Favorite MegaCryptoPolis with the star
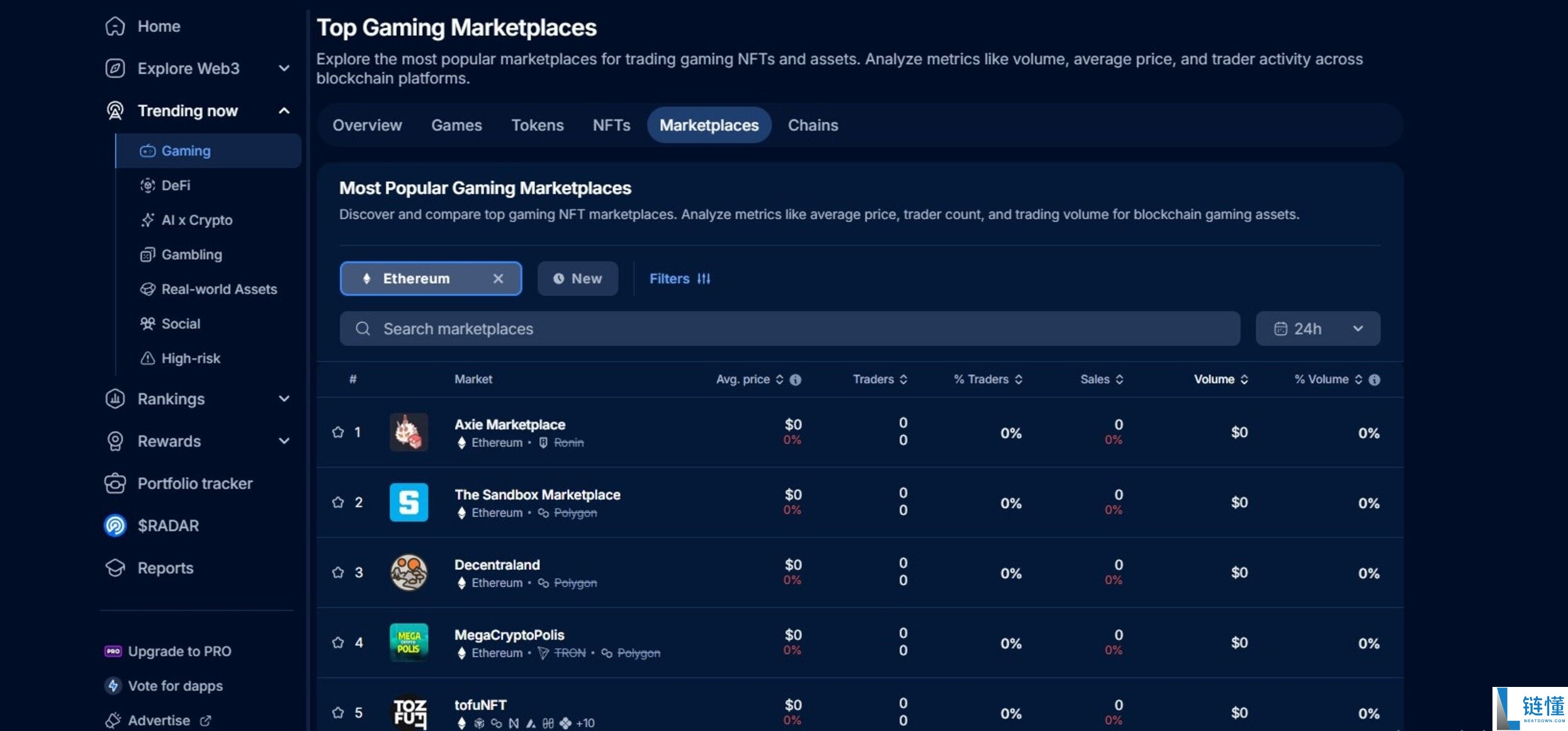 coord(338,642)
